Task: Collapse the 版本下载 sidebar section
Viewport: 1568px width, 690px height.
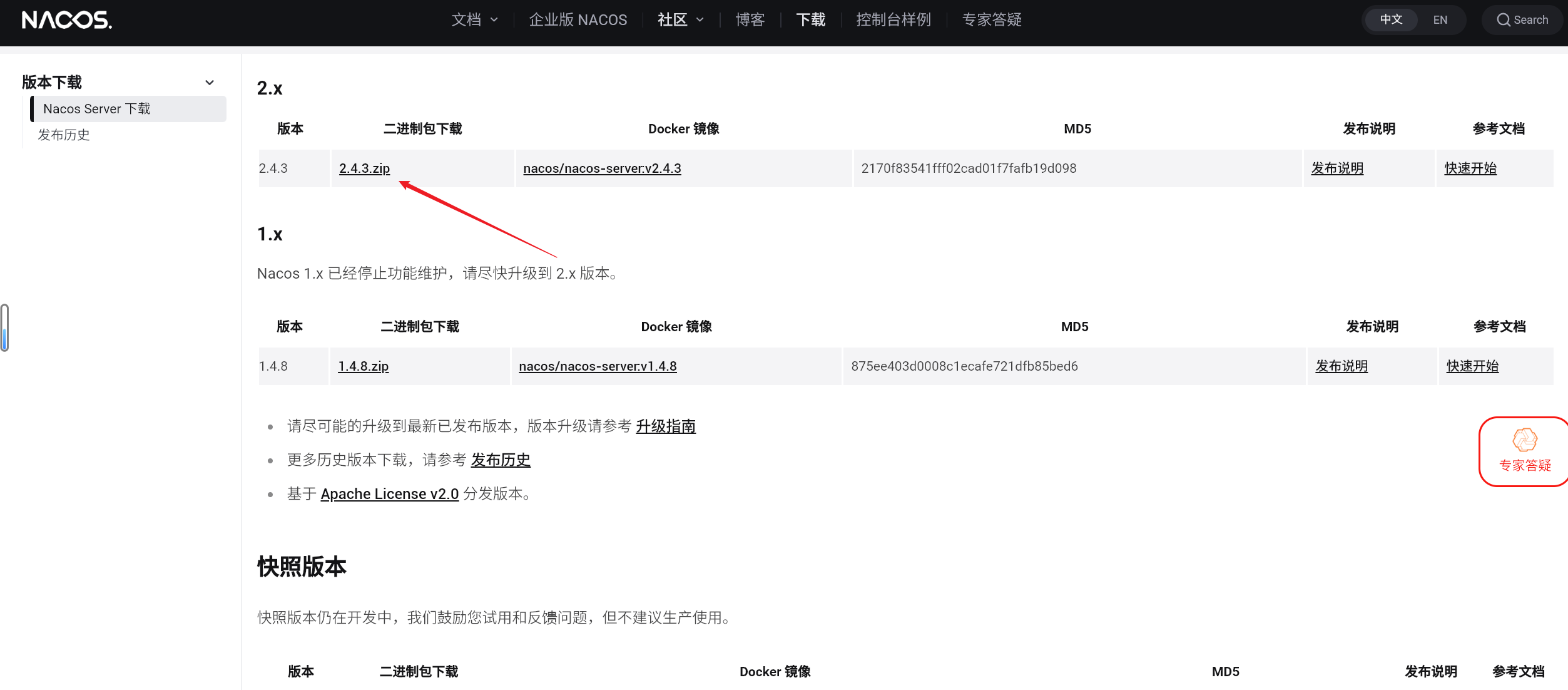Action: [210, 83]
